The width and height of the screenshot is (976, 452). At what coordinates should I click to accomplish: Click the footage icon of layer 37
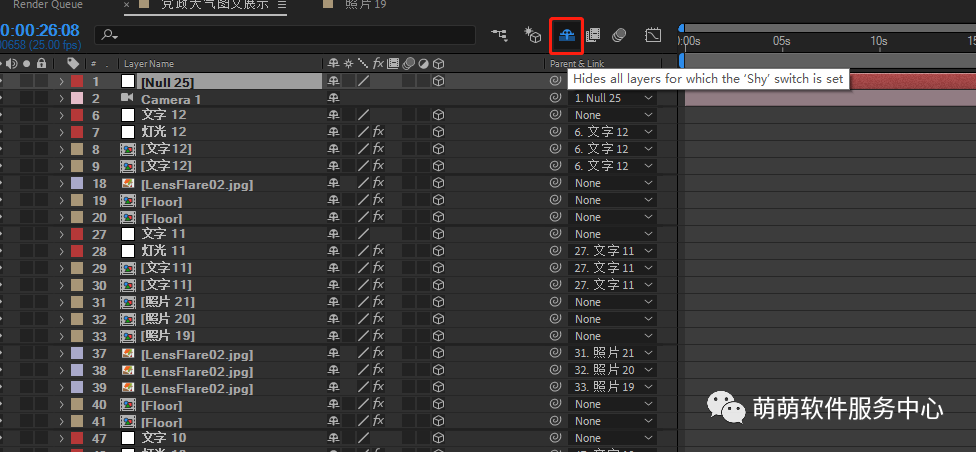click(x=128, y=354)
